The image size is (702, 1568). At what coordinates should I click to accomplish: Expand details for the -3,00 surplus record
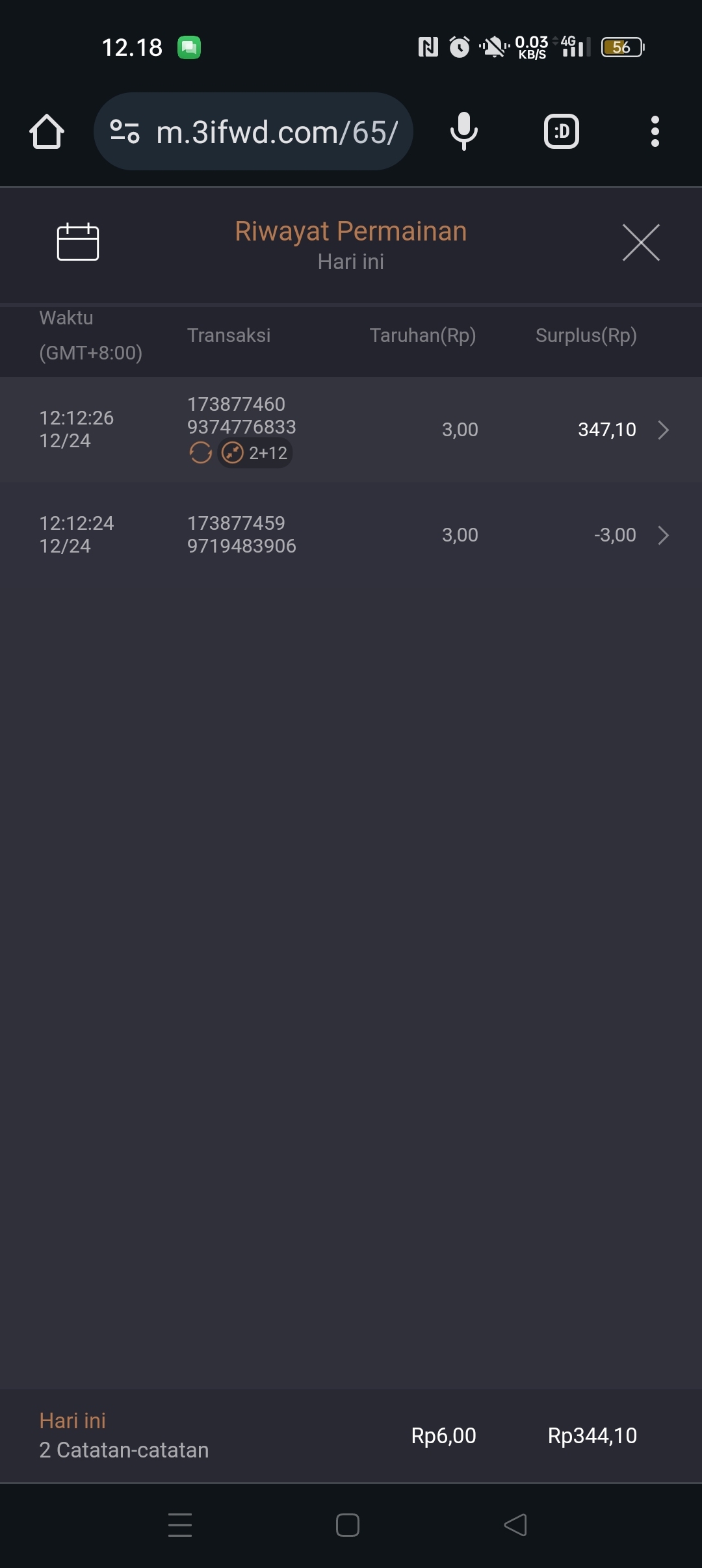click(x=663, y=535)
